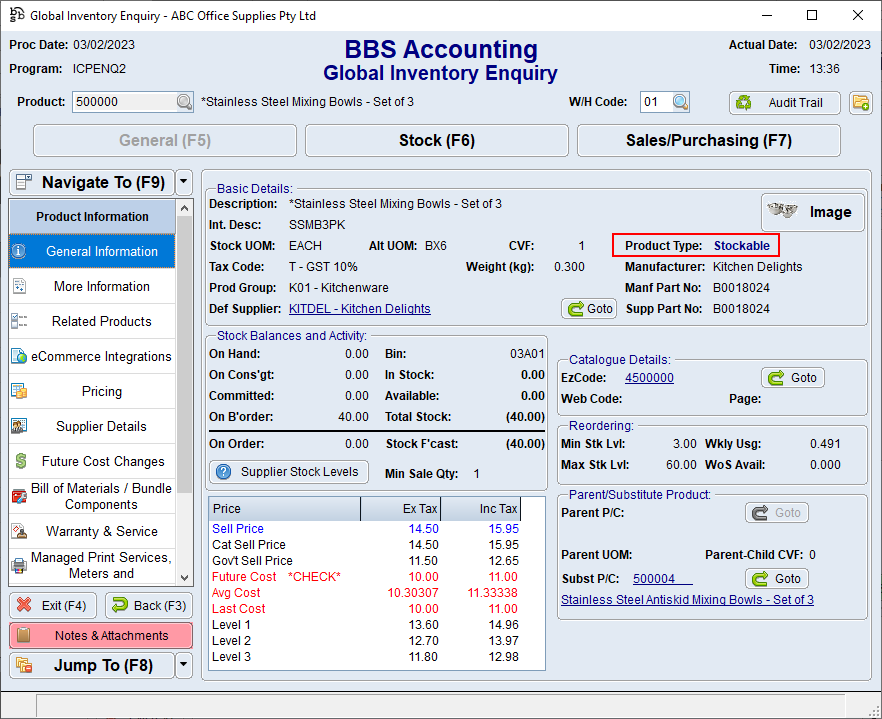Switch to the Stock (F6) tab

click(x=436, y=140)
